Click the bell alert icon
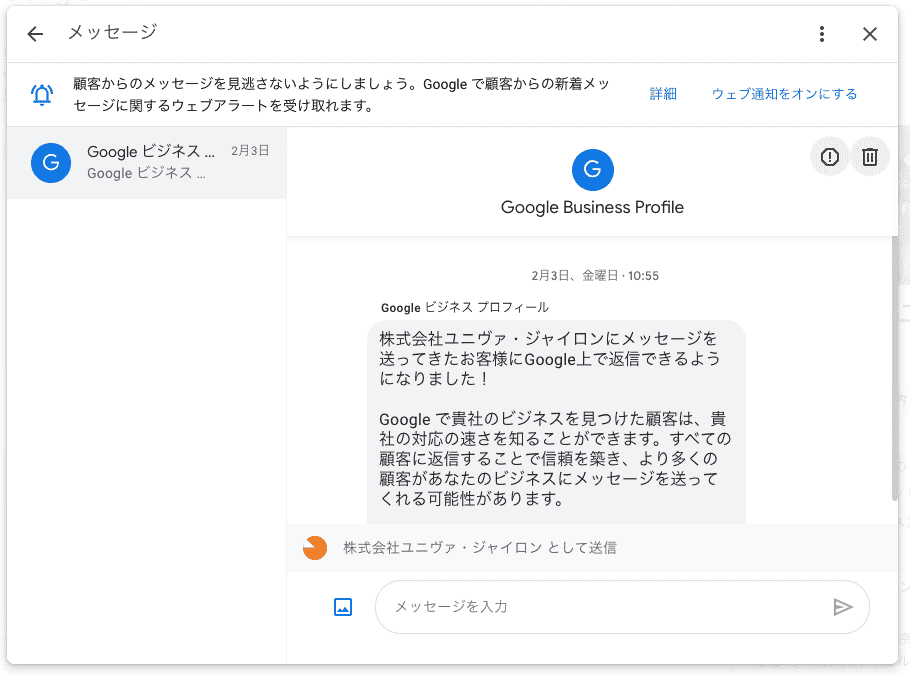This screenshot has width=910, height=675. (42, 95)
